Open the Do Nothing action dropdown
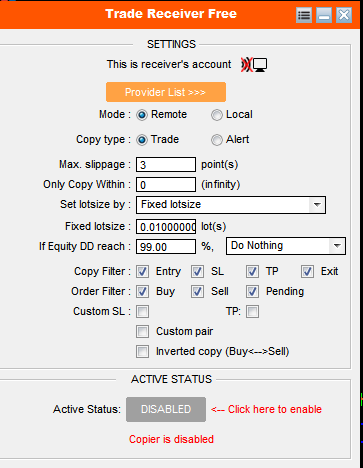Image resolution: width=363 pixels, height=468 pixels. (286, 246)
